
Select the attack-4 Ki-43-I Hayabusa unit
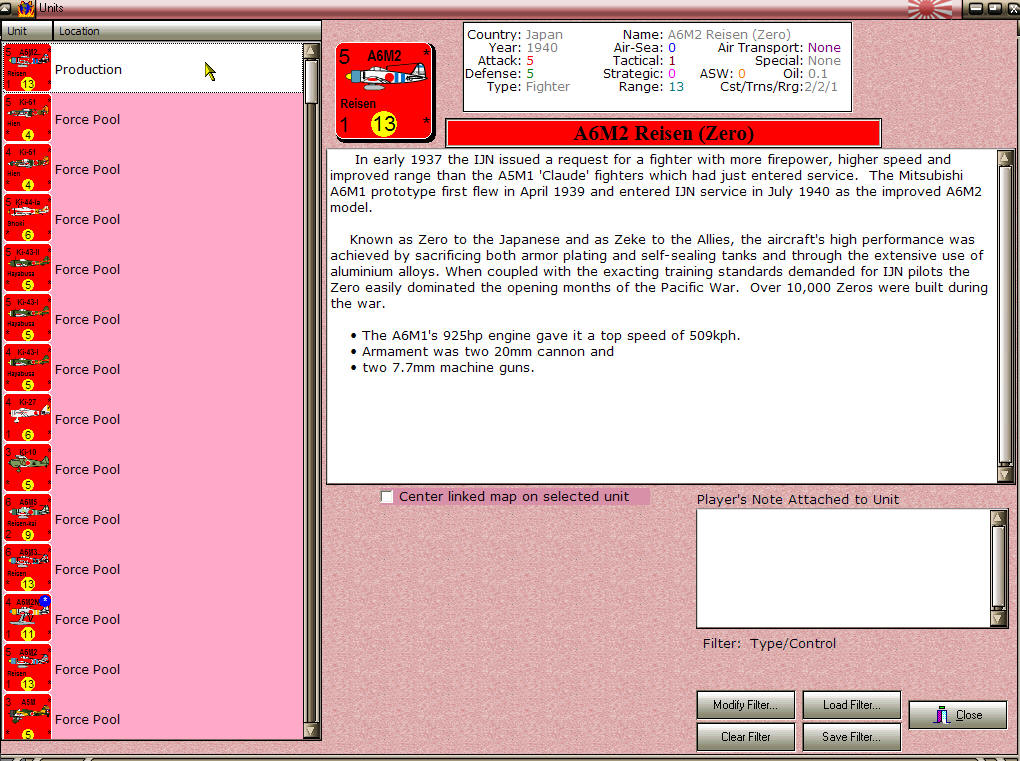click(27, 368)
